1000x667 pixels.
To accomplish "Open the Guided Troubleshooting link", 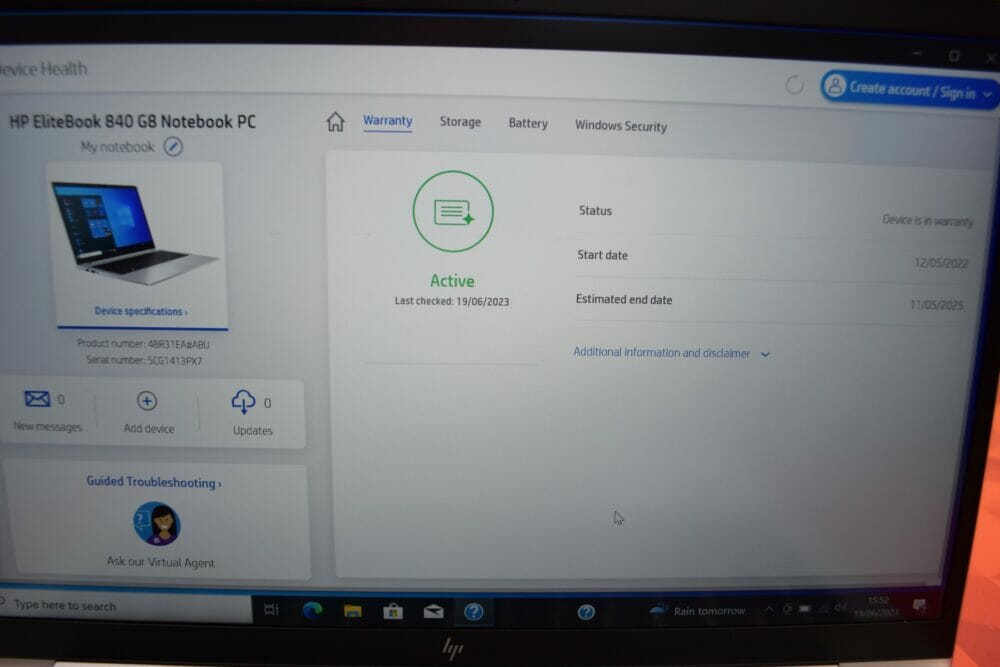I will point(154,482).
